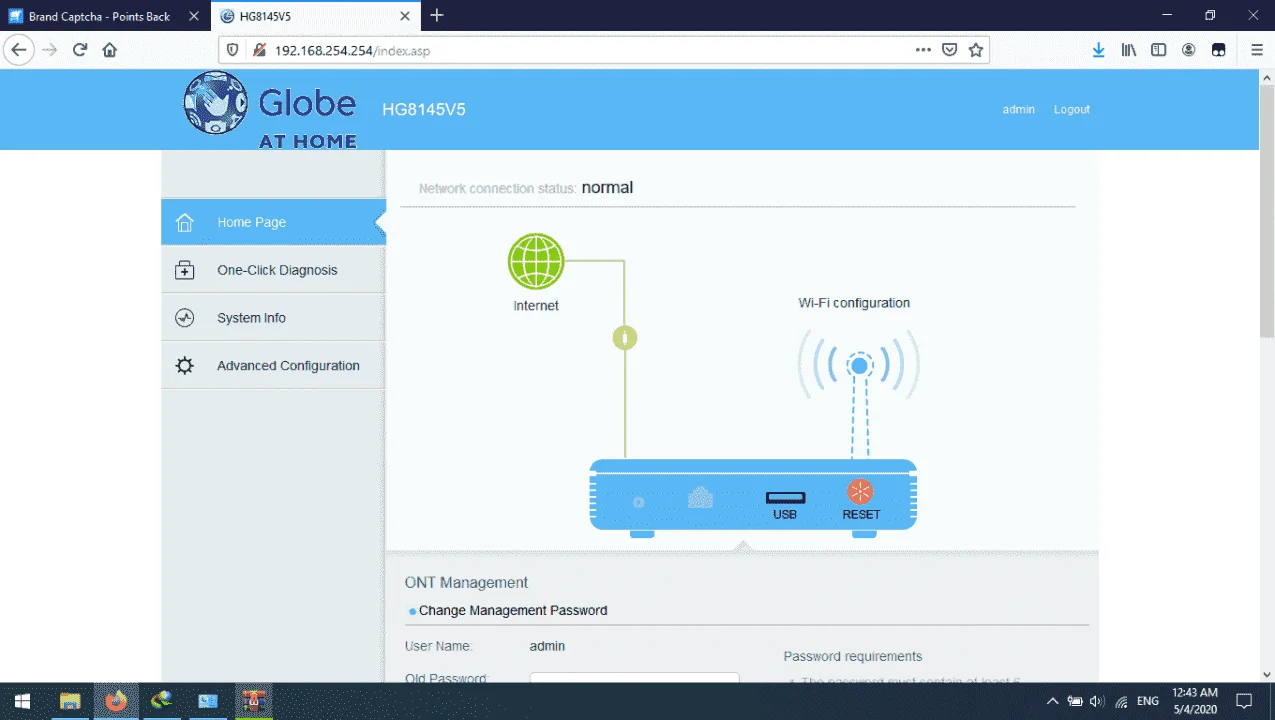Click the Wi-Fi configuration antenna icon

859,365
